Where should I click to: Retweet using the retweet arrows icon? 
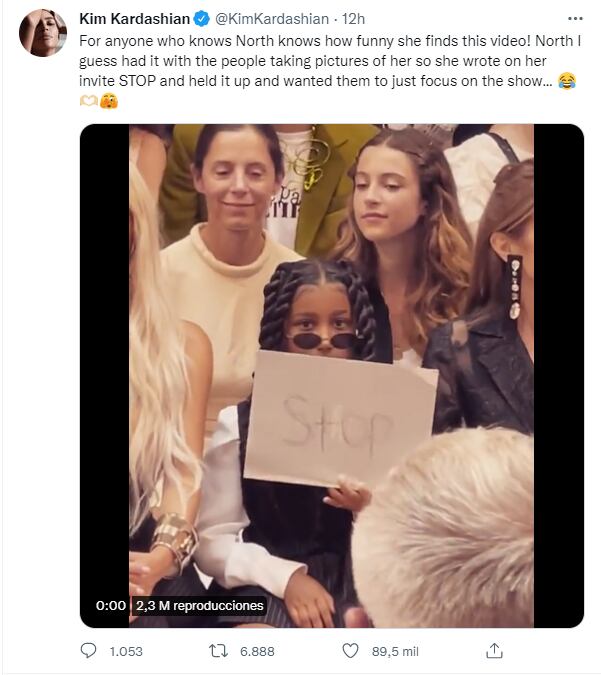[218, 651]
